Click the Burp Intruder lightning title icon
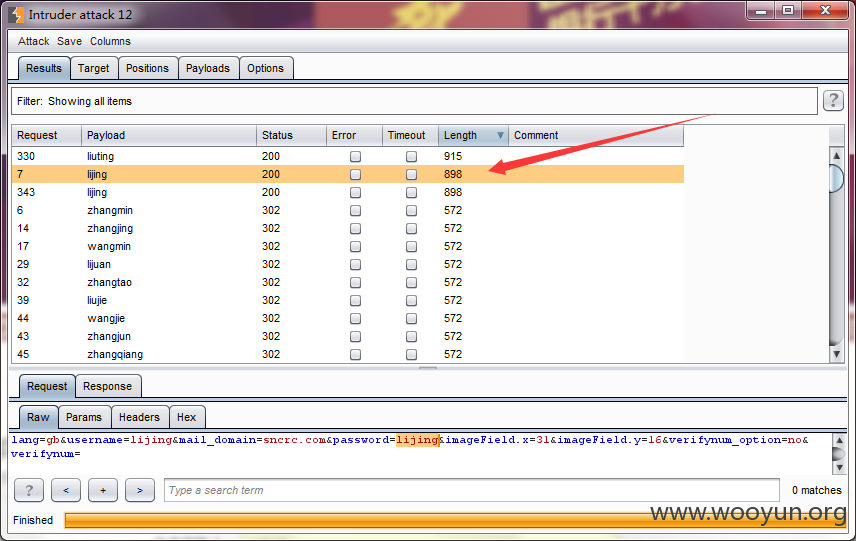Screen dimensions: 856x541 tap(17, 14)
